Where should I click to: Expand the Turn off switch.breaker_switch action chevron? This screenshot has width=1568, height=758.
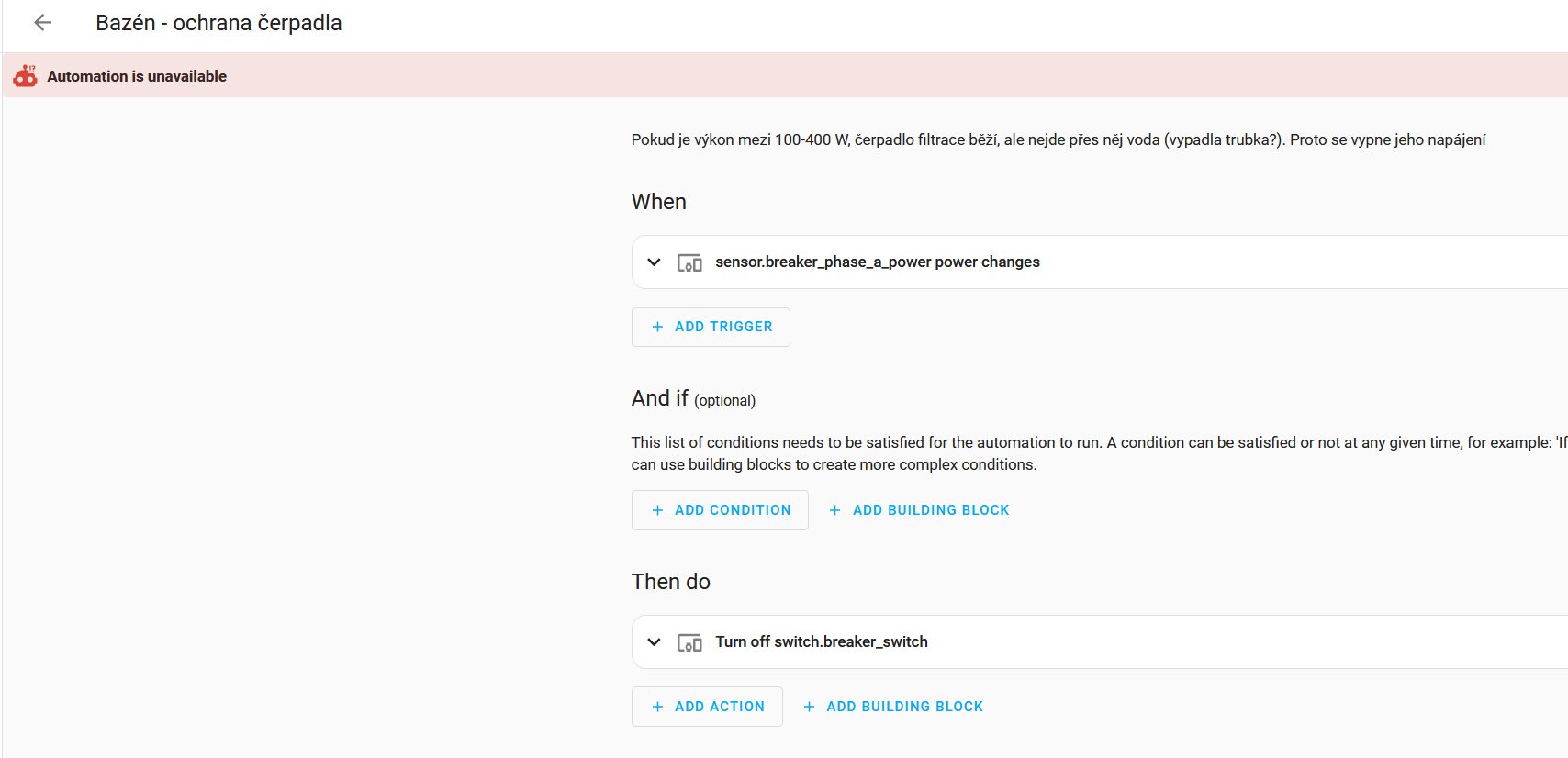(654, 642)
